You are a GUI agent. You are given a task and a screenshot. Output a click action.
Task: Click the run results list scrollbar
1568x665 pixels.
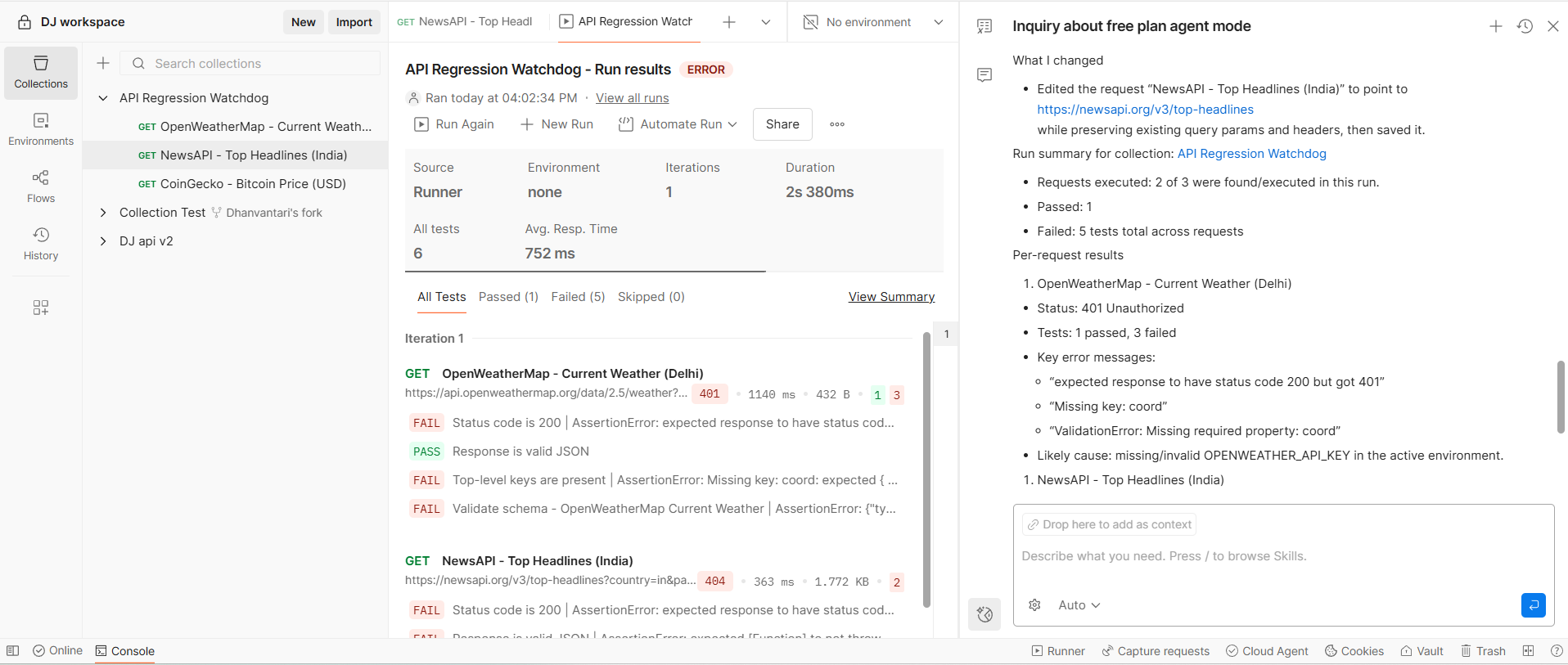pyautogui.click(x=926, y=470)
